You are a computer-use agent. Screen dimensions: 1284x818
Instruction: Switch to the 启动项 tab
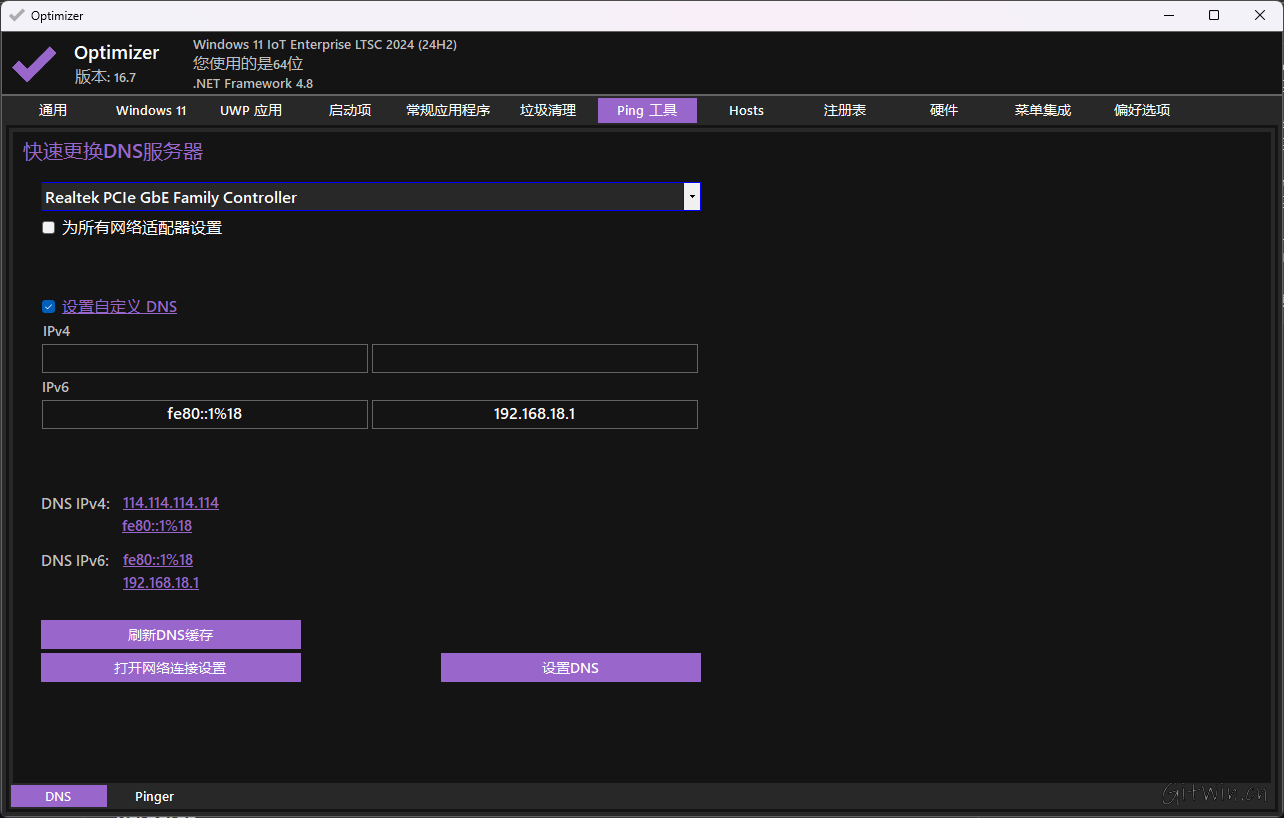pyautogui.click(x=349, y=110)
